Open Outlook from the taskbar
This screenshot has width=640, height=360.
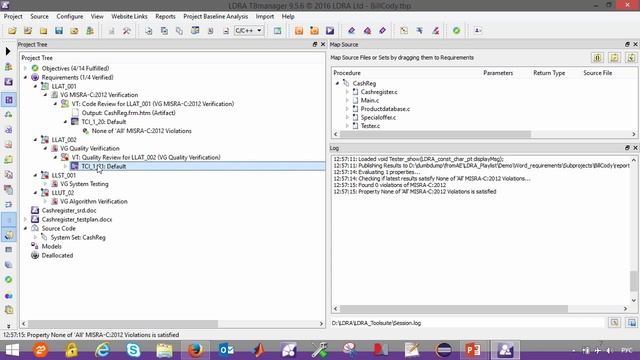tap(226, 350)
